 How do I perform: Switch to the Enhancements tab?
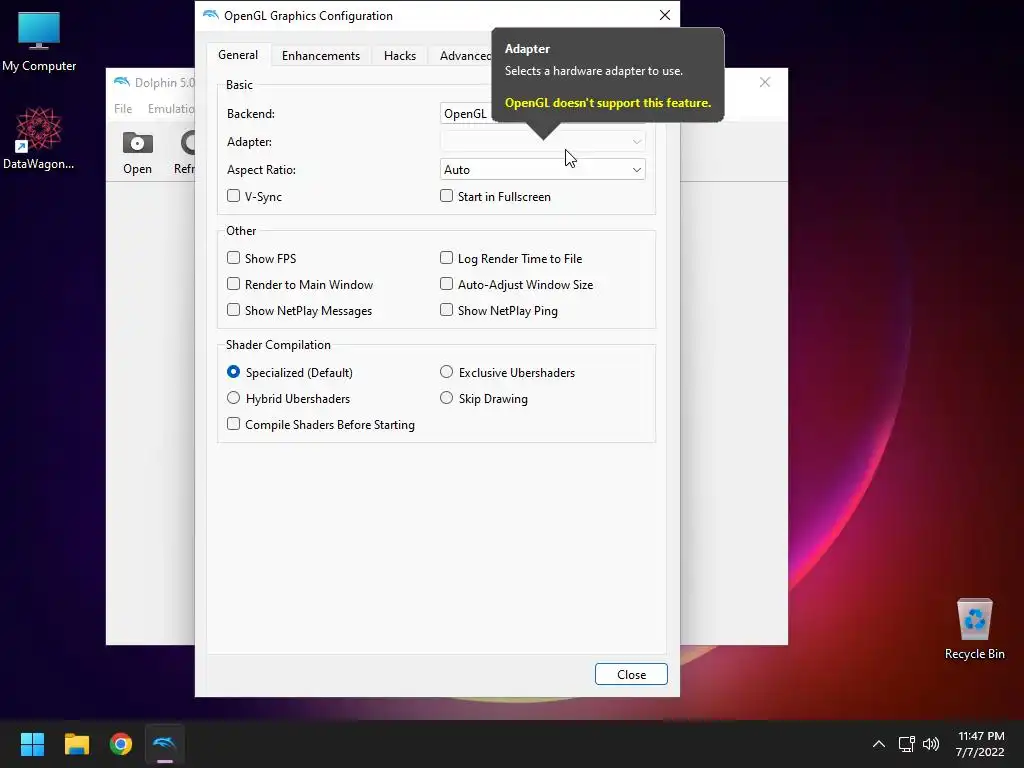coord(321,56)
